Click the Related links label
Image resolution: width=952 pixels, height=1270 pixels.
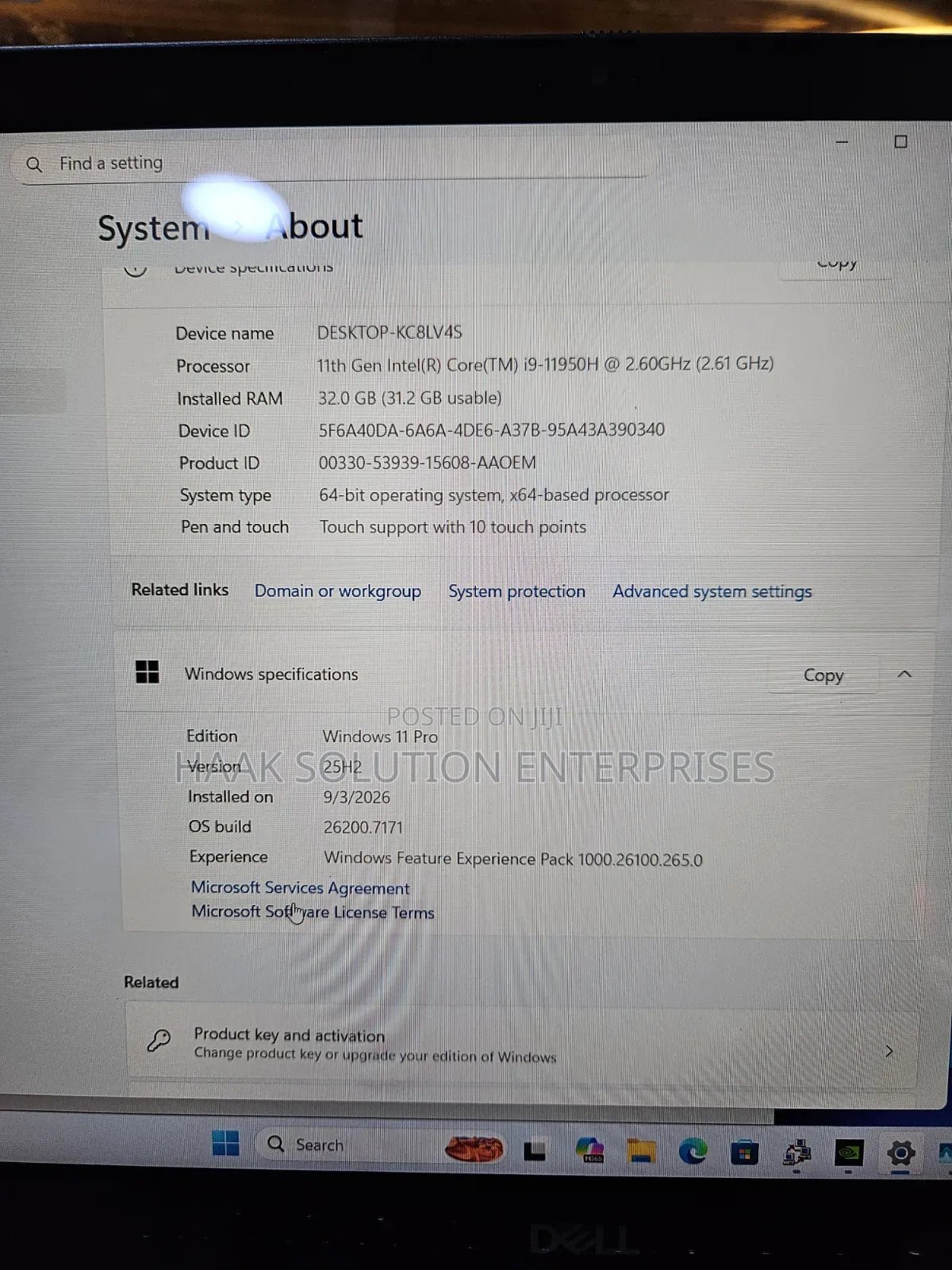180,590
